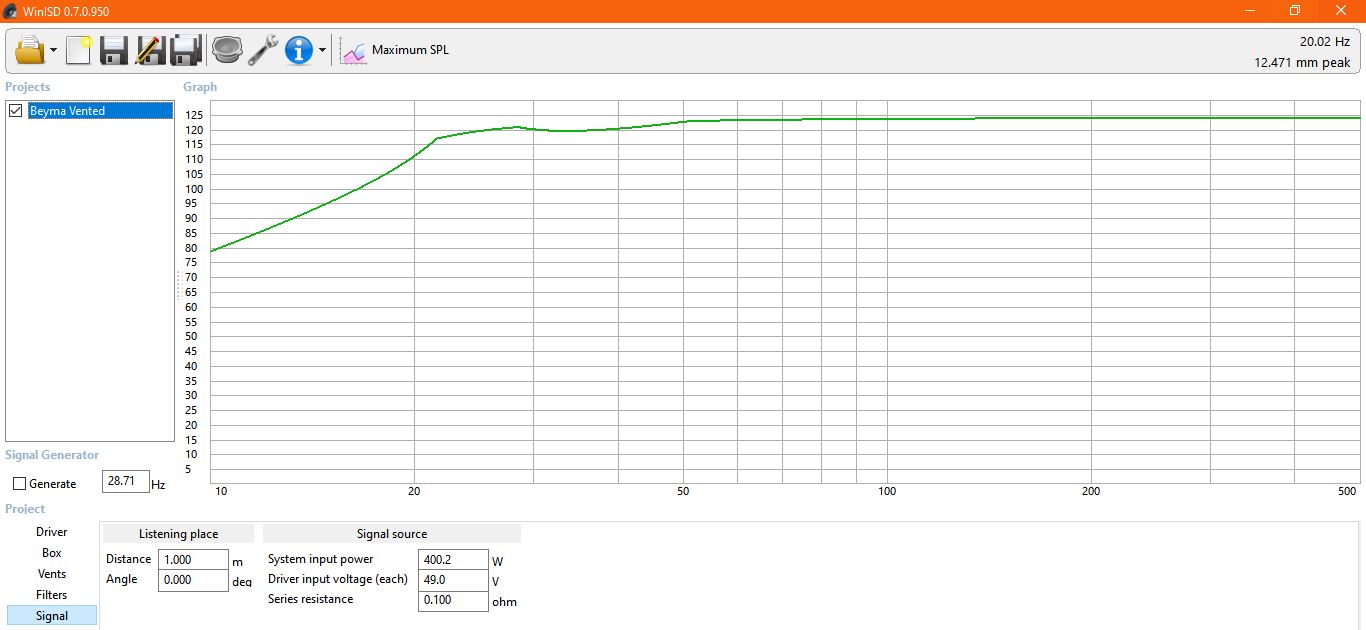This screenshot has height=630, width=1366.
Task: Enable the signal Generate checkbox
Action: 20,484
